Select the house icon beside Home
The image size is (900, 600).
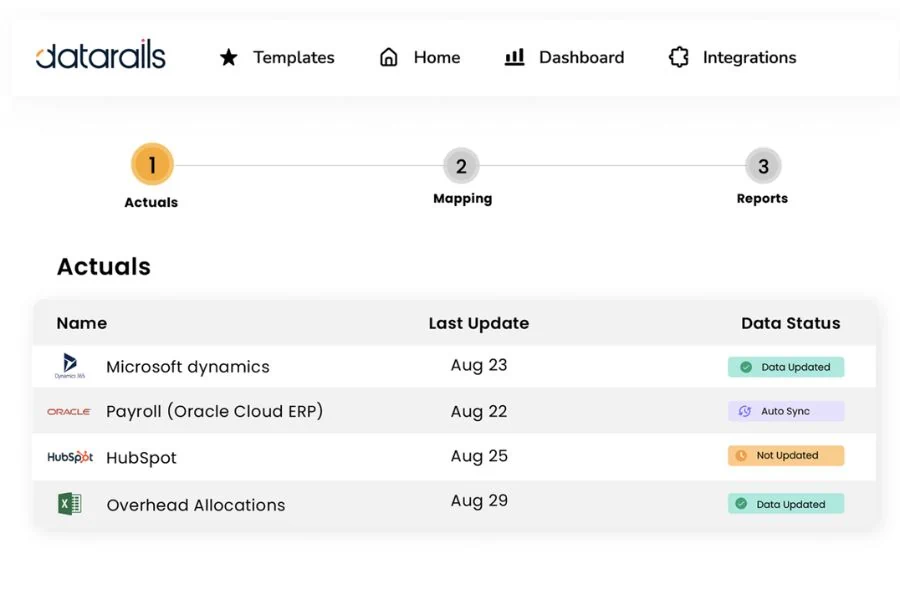coord(388,57)
